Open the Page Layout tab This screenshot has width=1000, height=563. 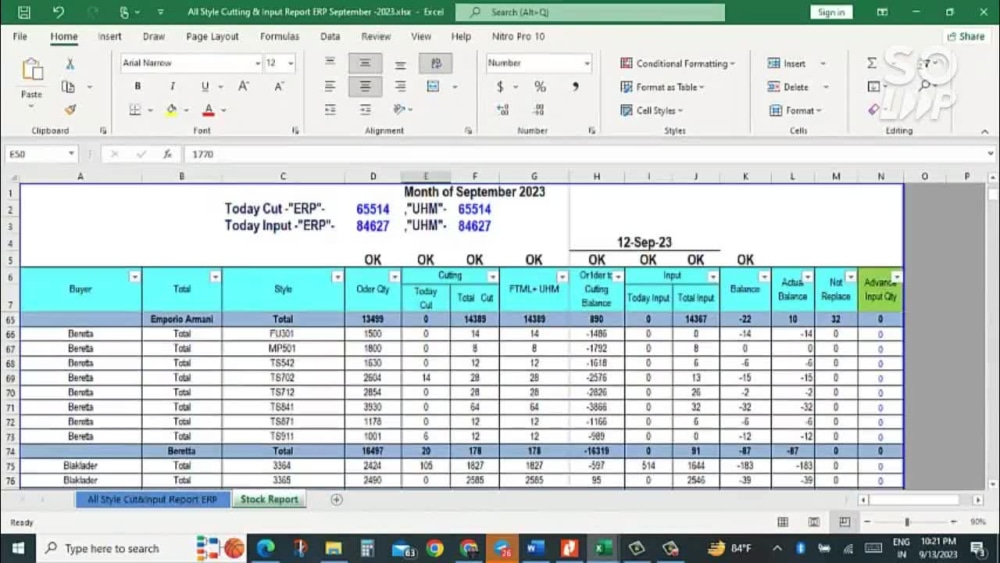click(x=212, y=36)
